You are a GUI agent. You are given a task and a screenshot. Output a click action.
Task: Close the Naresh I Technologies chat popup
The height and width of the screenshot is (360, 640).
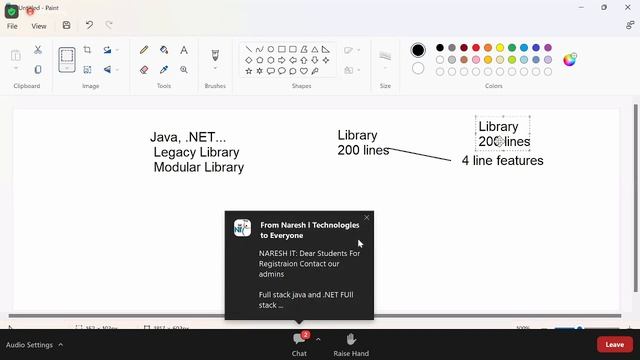(x=367, y=218)
